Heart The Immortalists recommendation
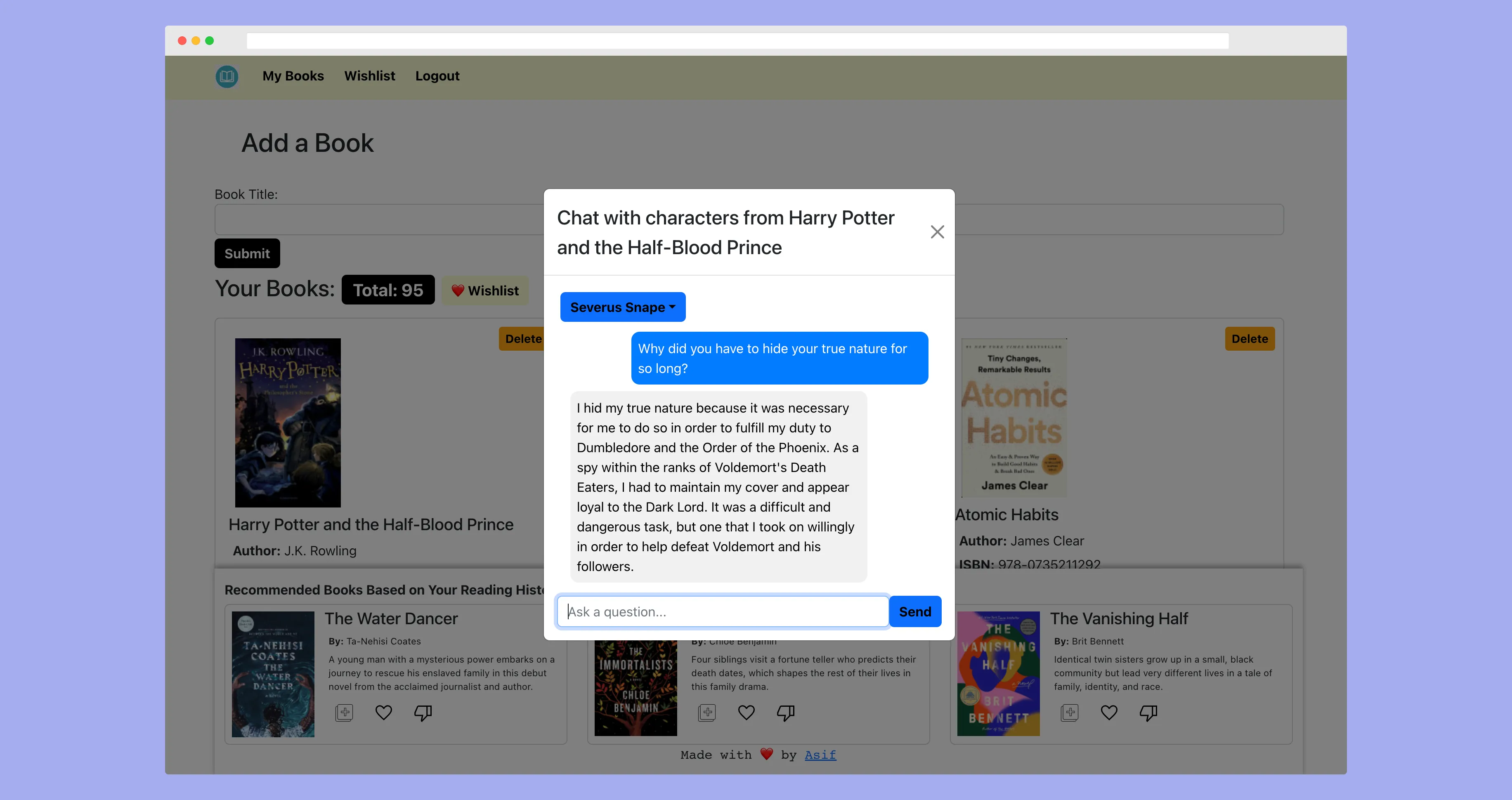 click(746, 713)
